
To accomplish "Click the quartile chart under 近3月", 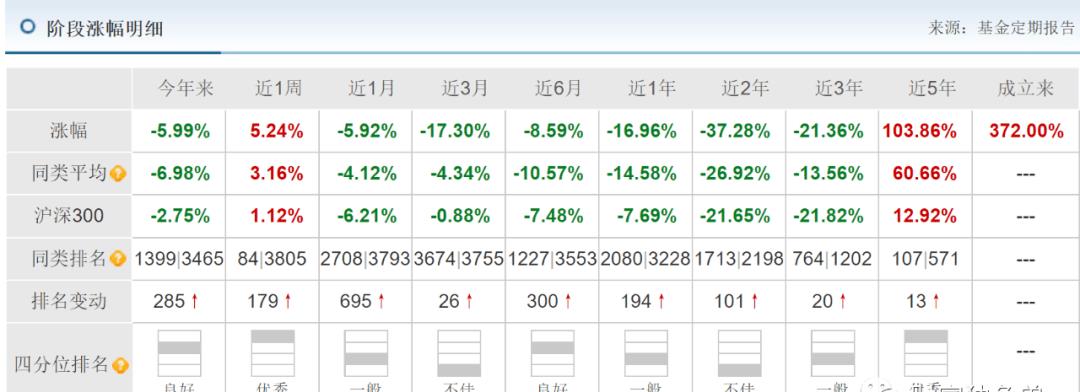I will (x=459, y=353).
